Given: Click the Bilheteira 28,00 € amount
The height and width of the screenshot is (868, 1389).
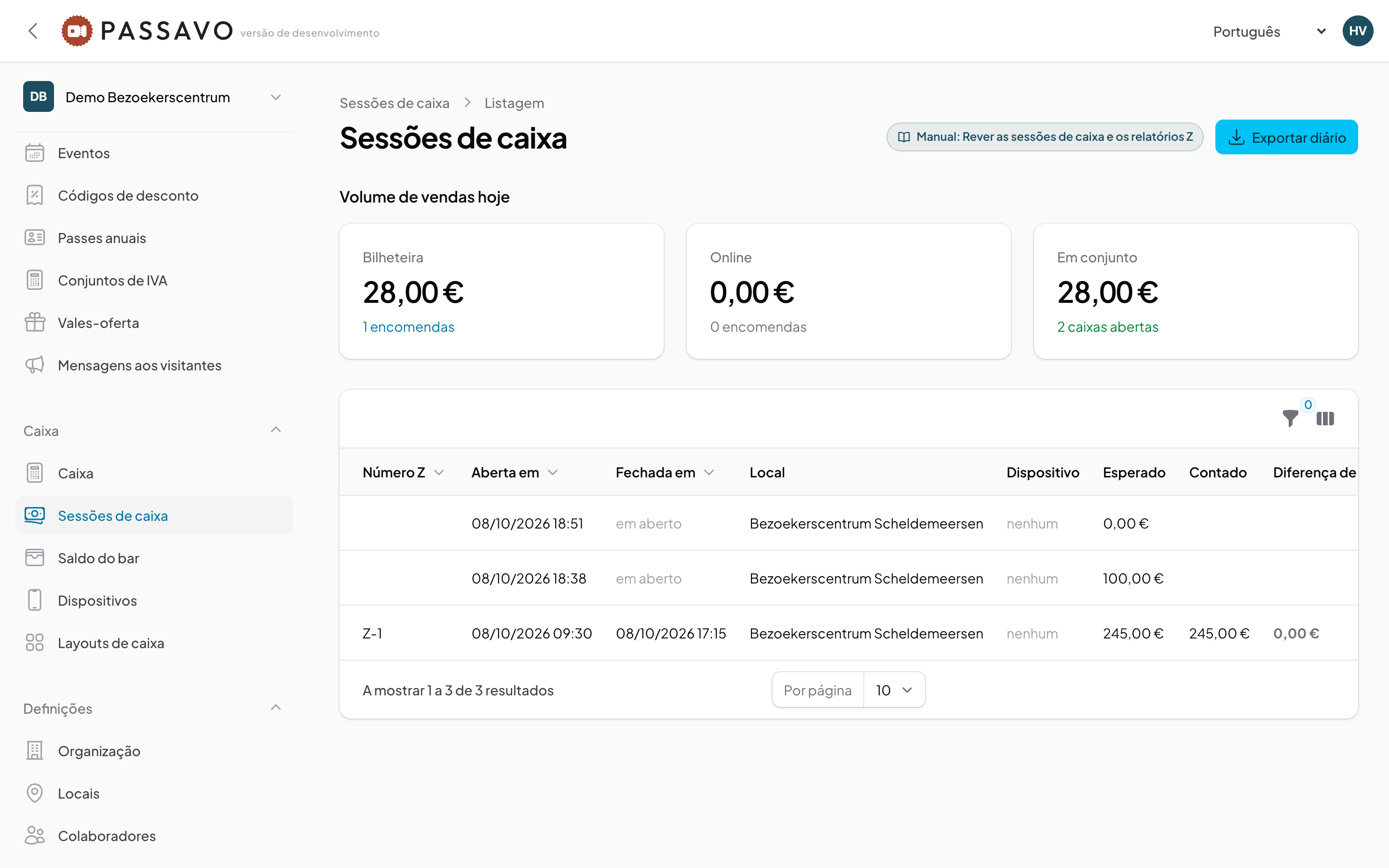Looking at the screenshot, I should pyautogui.click(x=413, y=292).
